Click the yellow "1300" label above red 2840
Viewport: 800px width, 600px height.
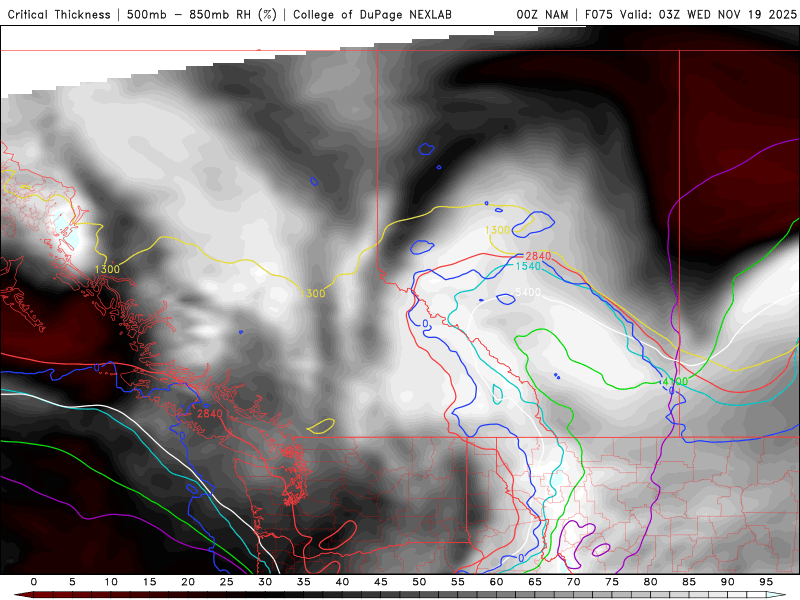[x=497, y=230]
